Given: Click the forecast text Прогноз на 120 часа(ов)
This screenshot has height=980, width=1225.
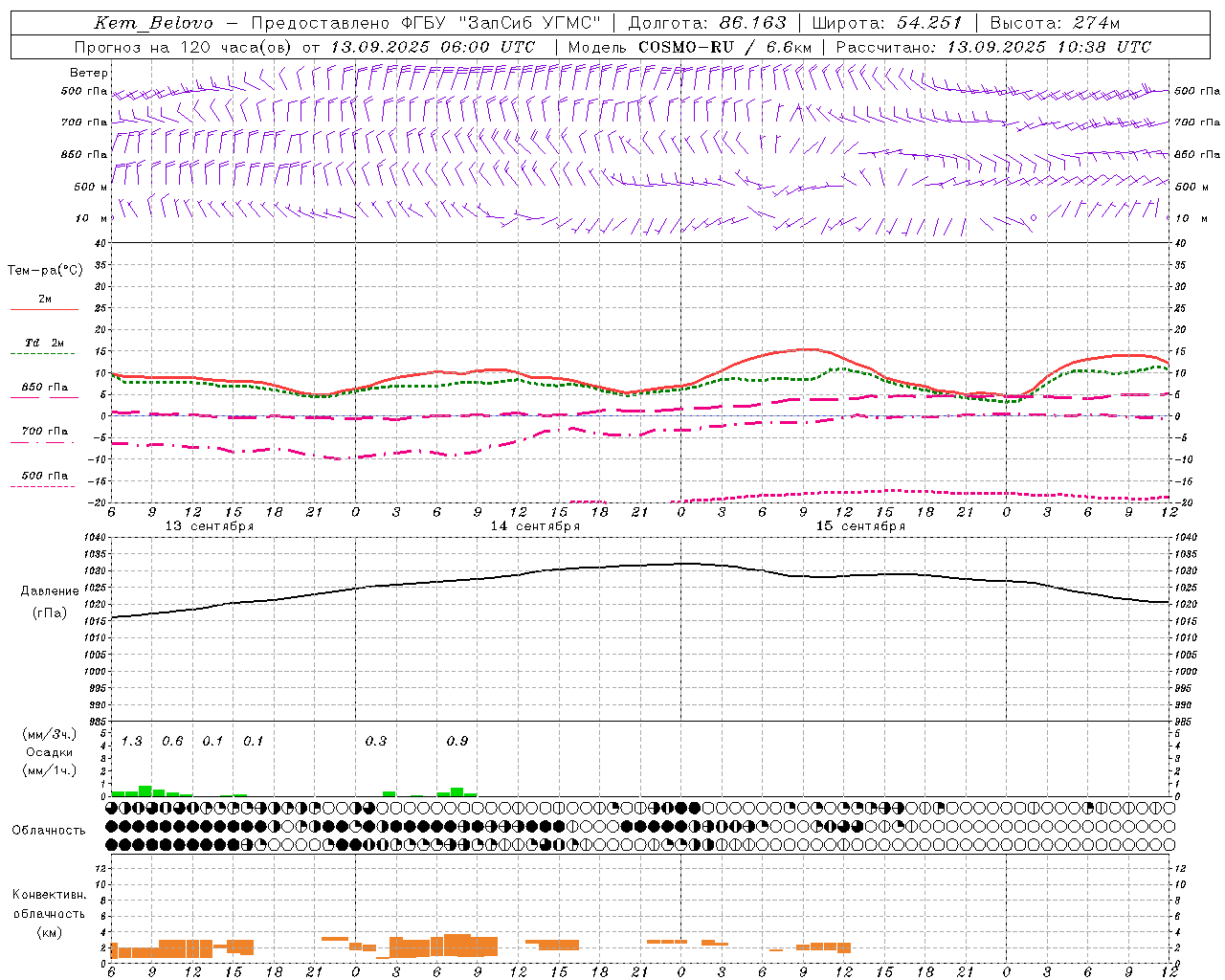Looking at the screenshot, I should click(x=185, y=47).
